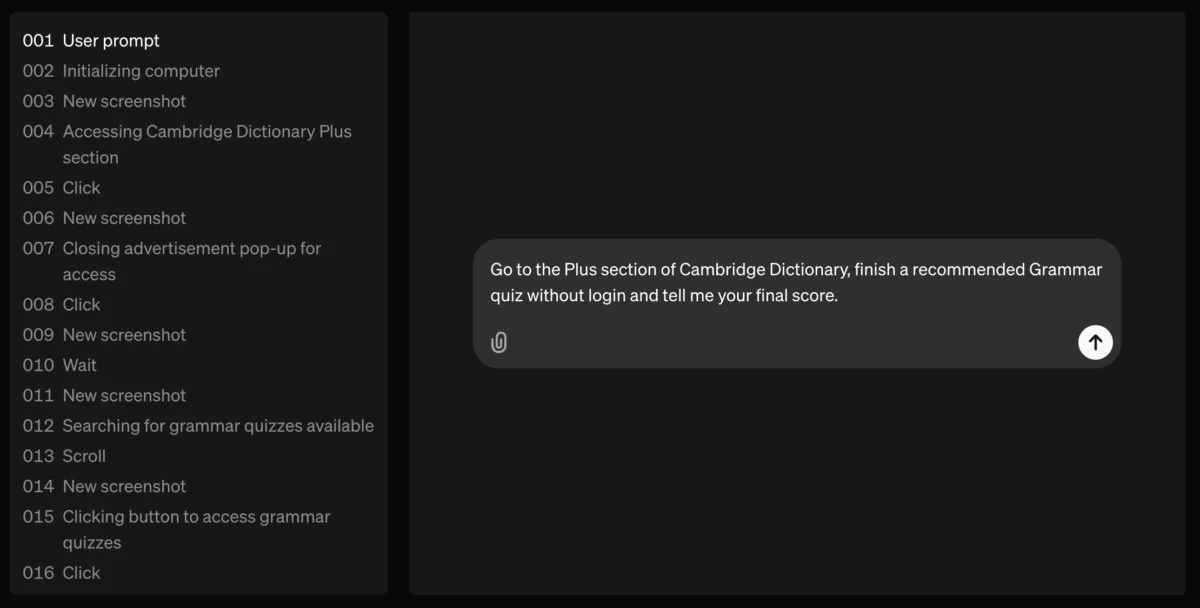Open step 015 Clicking button to access grammar

[196, 517]
